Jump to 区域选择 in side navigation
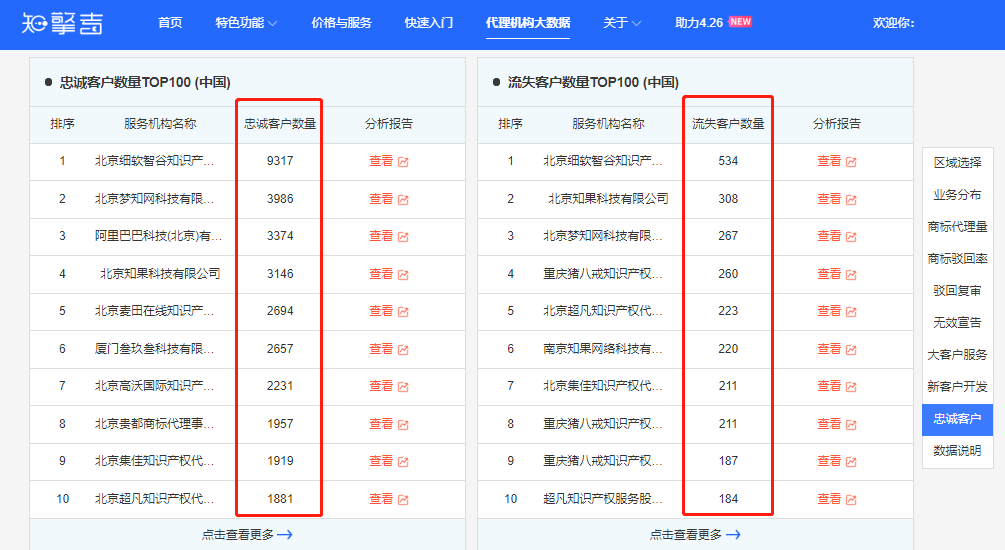Viewport: 1005px width, 550px height. point(958,163)
